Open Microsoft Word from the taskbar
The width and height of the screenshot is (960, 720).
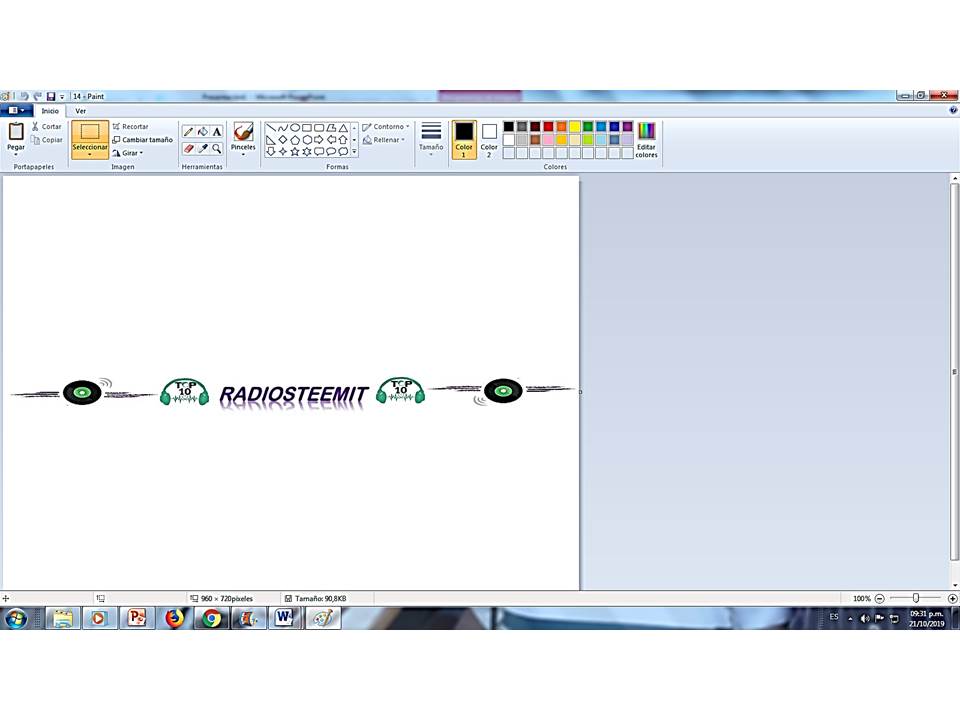(x=285, y=618)
